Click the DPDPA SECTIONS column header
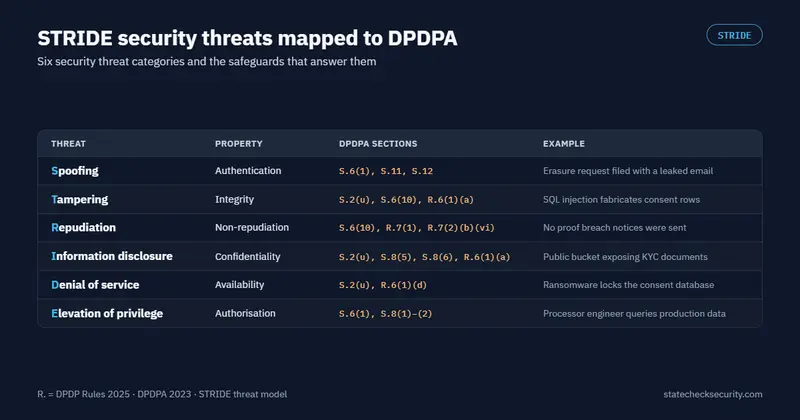Screen dimensions: 800x420 pos(378,144)
